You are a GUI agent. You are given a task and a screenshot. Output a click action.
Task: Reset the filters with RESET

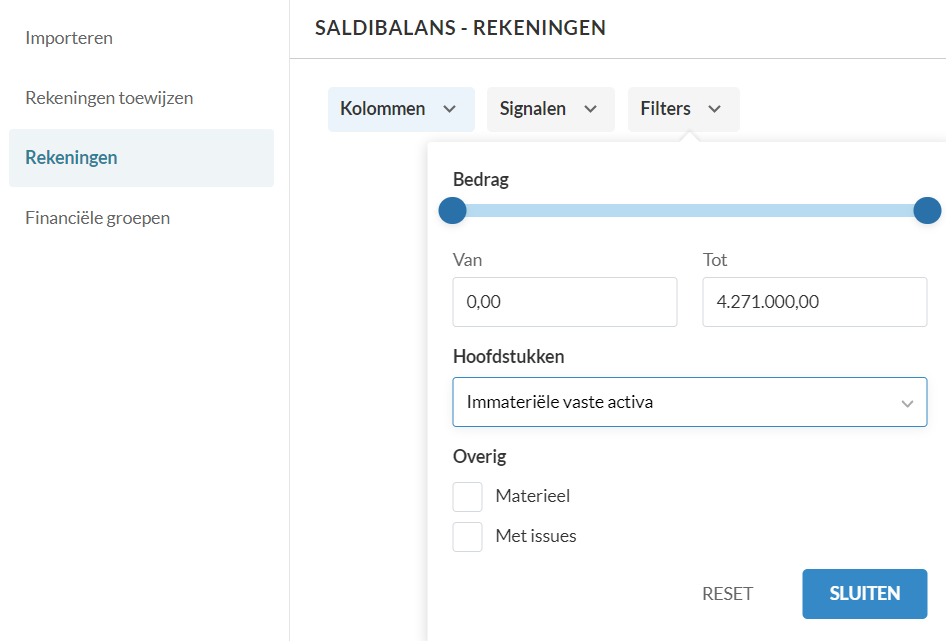click(728, 594)
